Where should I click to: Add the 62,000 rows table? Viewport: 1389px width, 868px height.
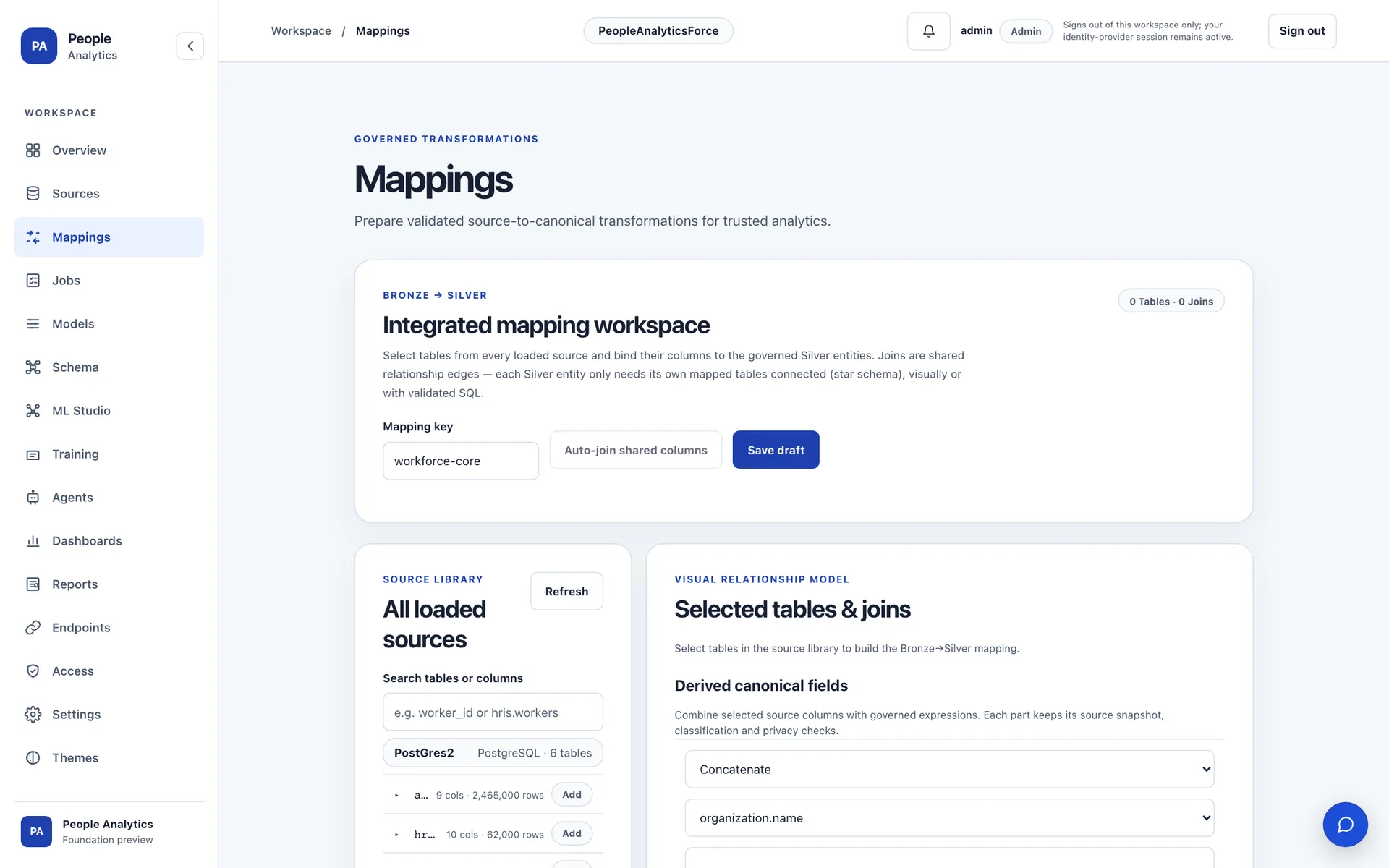572,833
